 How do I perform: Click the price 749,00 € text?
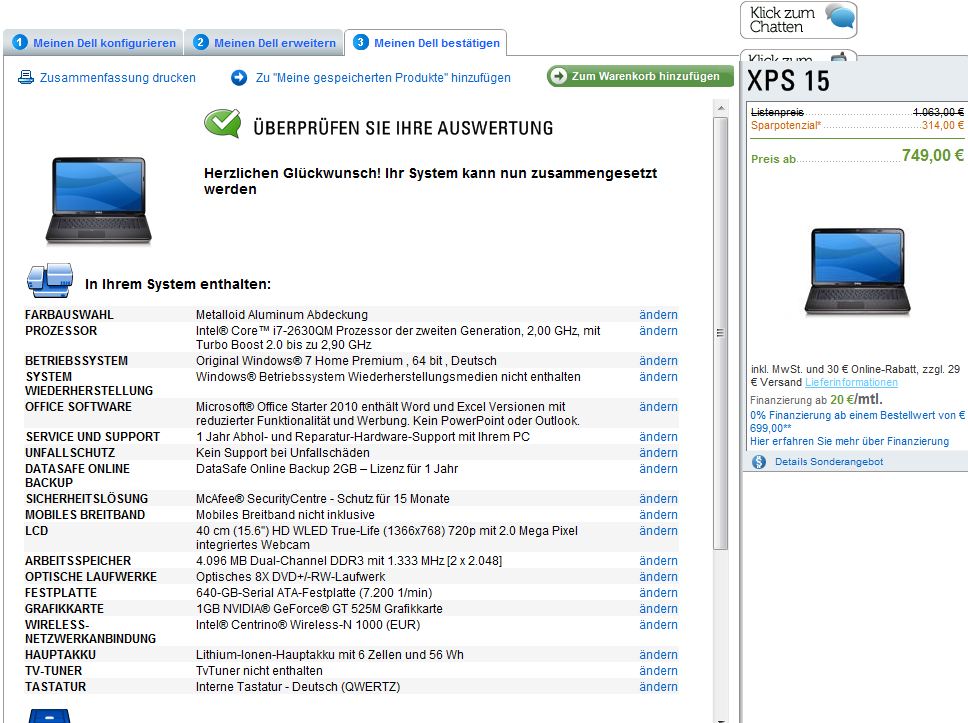point(932,155)
